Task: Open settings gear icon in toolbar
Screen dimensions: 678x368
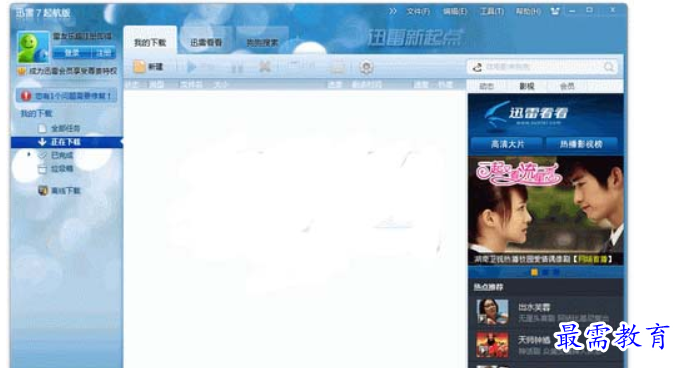Action: (x=366, y=67)
